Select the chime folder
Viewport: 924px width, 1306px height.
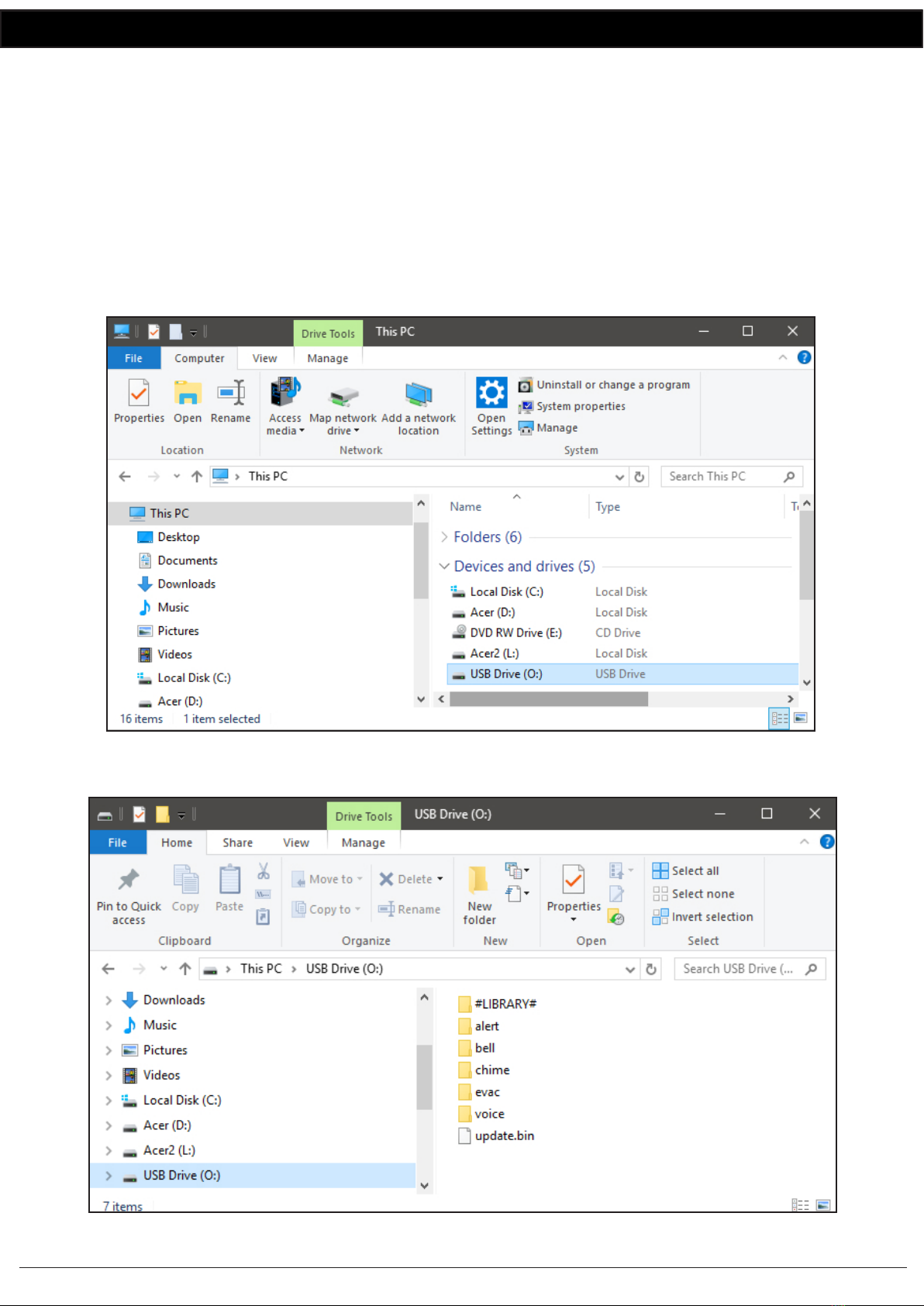tap(484, 1070)
